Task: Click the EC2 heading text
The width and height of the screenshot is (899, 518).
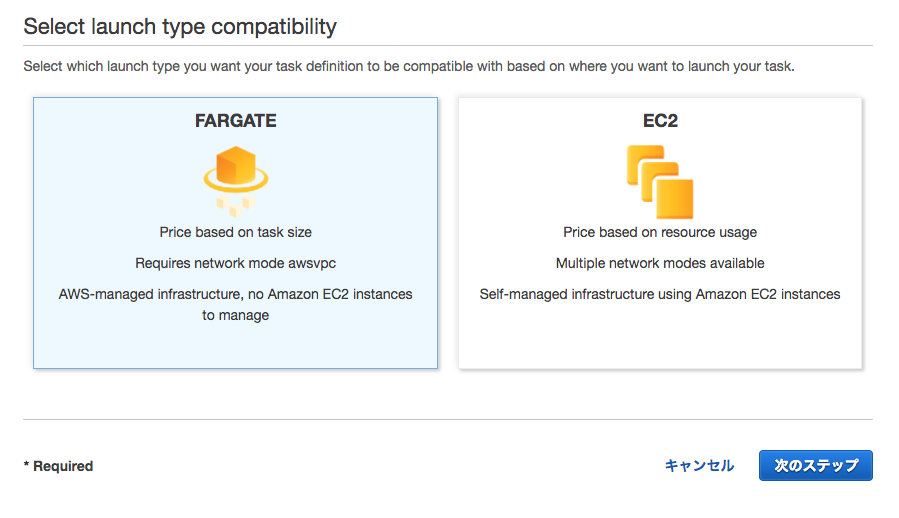Action: (660, 120)
